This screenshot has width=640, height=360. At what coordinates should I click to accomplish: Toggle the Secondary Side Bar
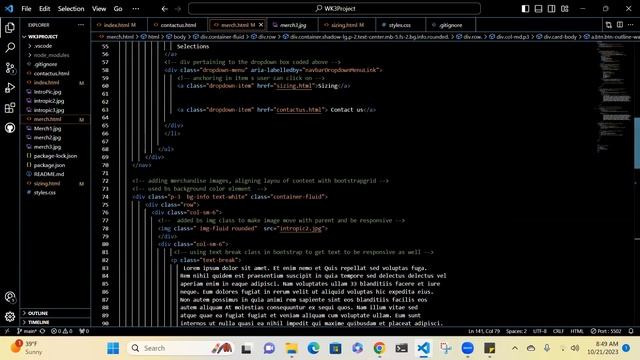point(551,9)
